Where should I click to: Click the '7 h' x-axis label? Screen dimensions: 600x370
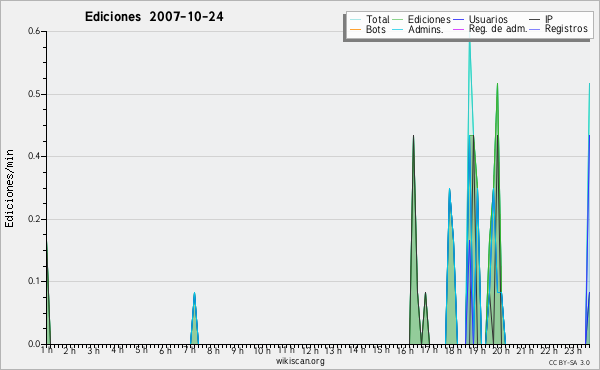189,350
